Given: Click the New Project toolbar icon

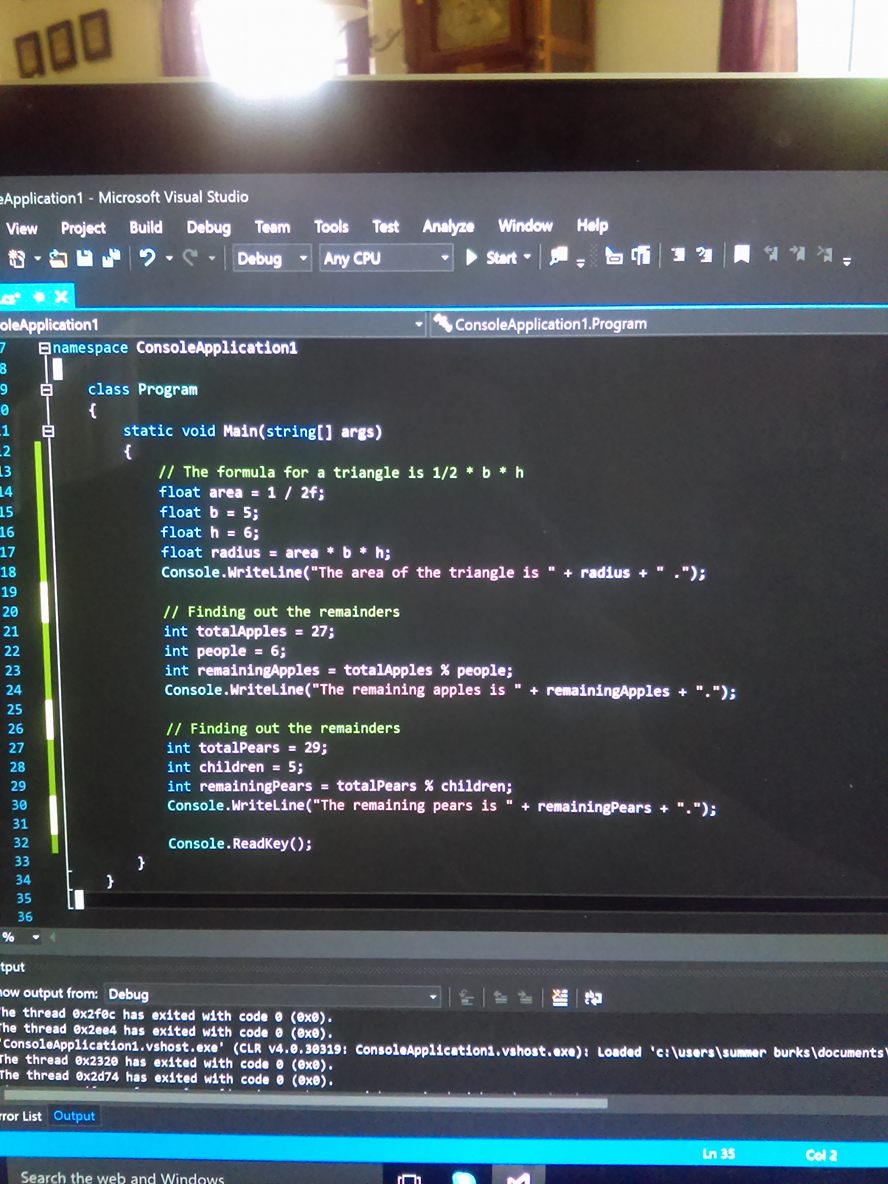Looking at the screenshot, I should [x=16, y=259].
